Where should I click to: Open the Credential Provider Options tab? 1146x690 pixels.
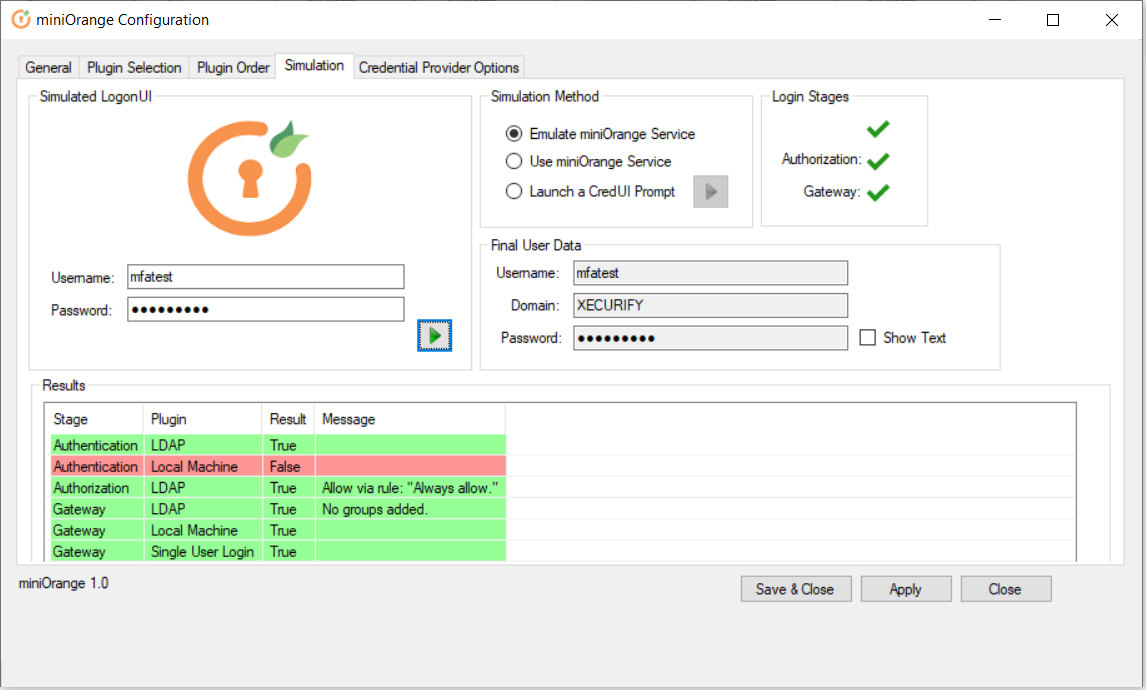[439, 67]
